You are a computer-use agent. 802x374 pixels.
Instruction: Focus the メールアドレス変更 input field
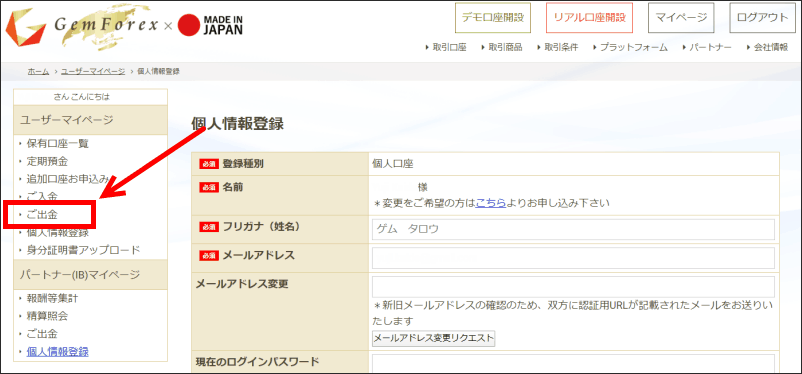tap(573, 288)
